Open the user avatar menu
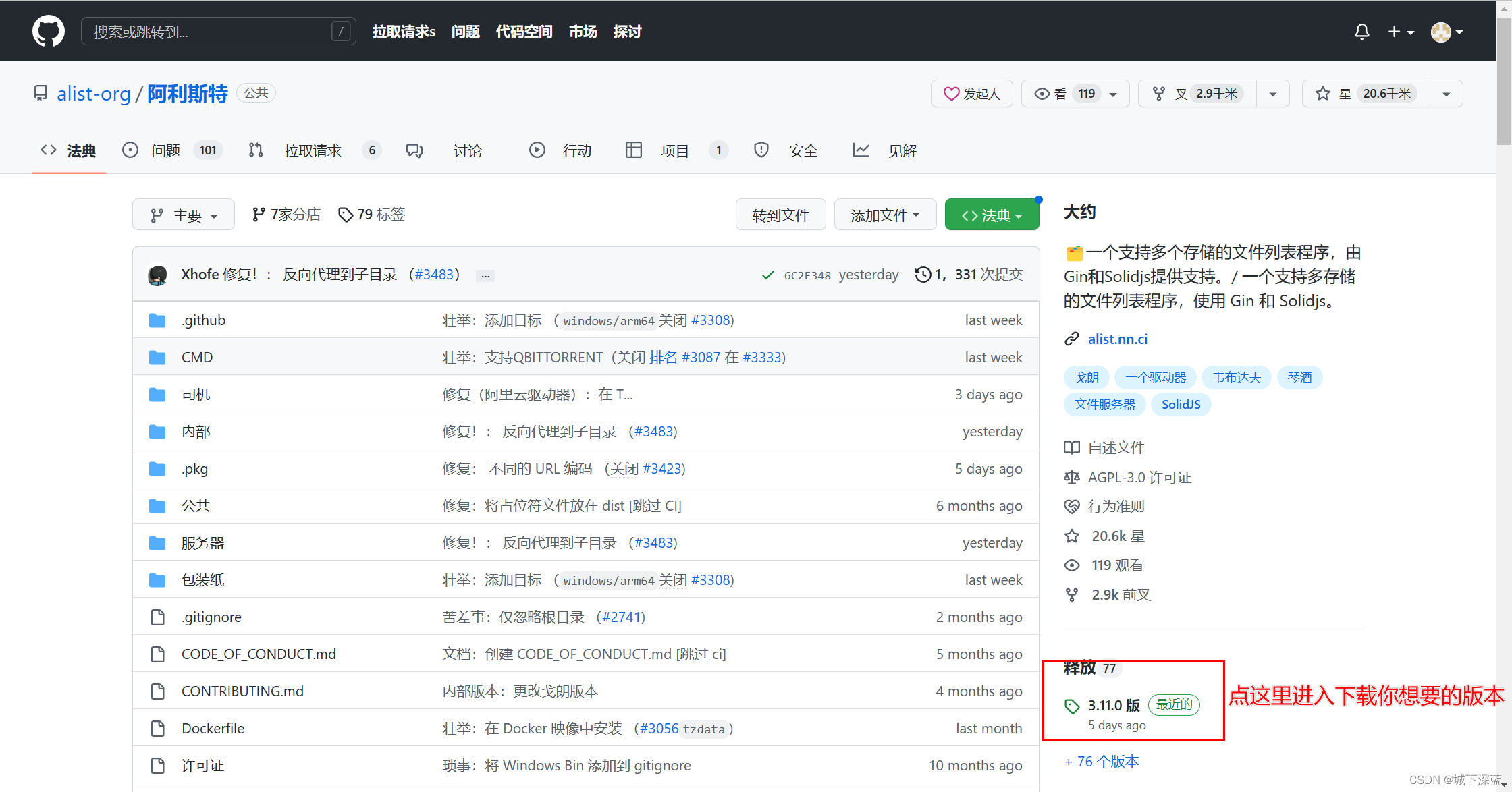Screen dimensions: 1512x792 [x=1447, y=32]
